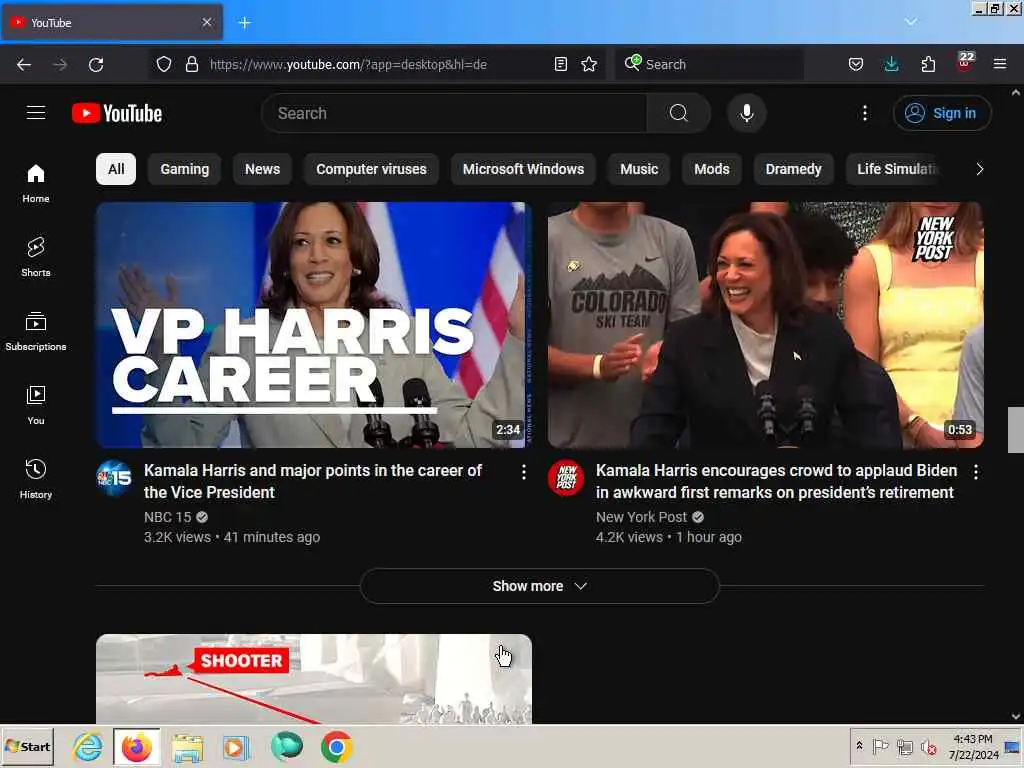1024x768 pixels.
Task: Open New York Post channel name link
Action: [x=641, y=517]
